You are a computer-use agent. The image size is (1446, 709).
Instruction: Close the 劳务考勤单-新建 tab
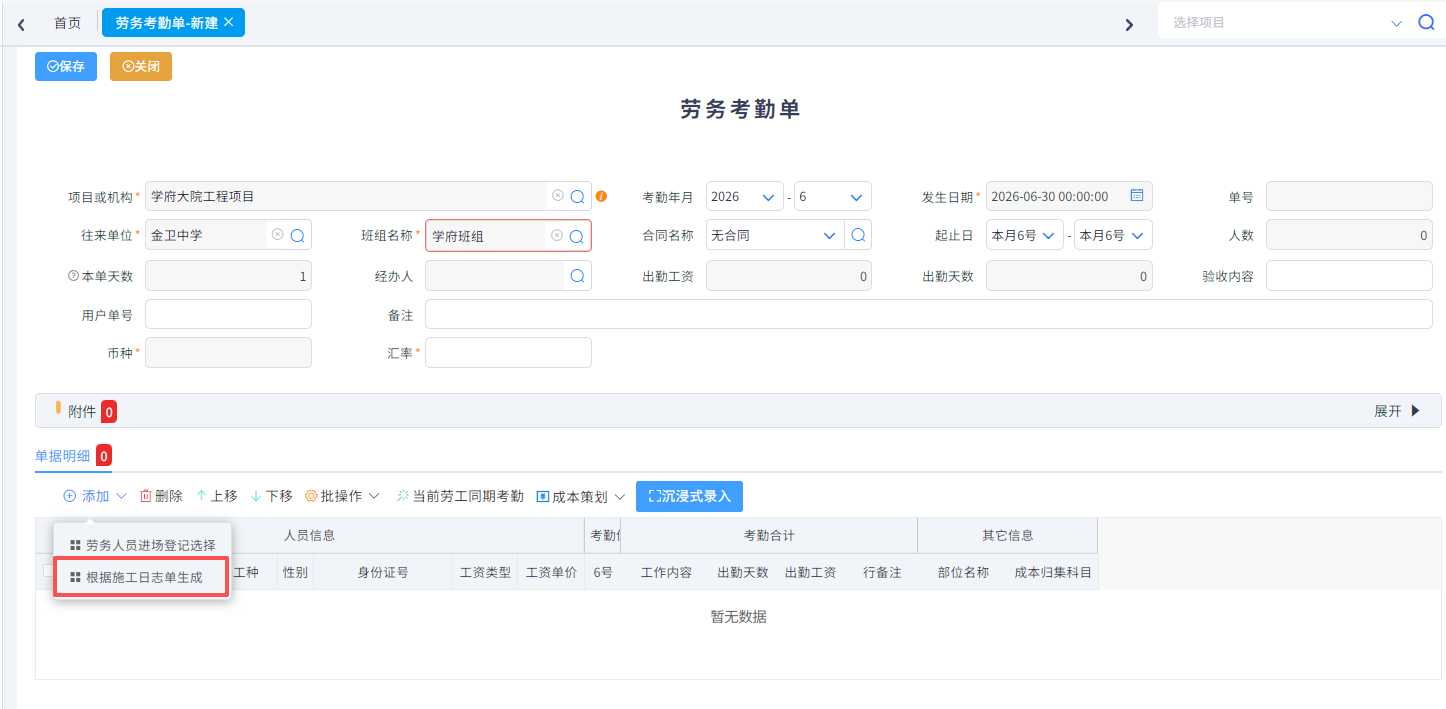click(229, 21)
